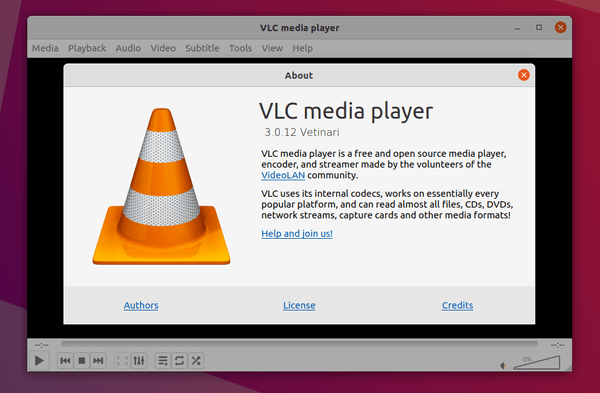Viewport: 600px width, 393px height.
Task: Click the Play button
Action: (39, 360)
